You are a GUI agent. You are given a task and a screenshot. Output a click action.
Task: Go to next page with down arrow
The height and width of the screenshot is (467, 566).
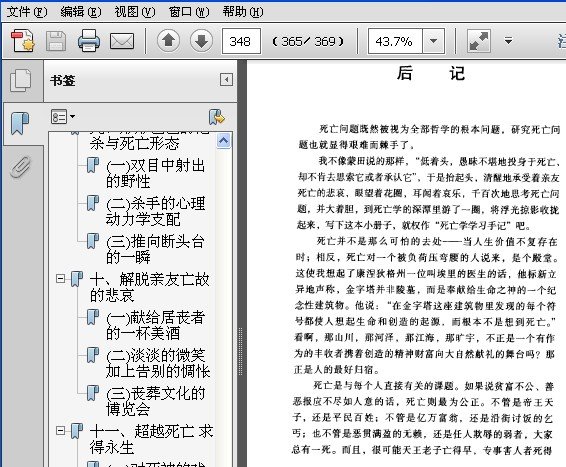(201, 41)
